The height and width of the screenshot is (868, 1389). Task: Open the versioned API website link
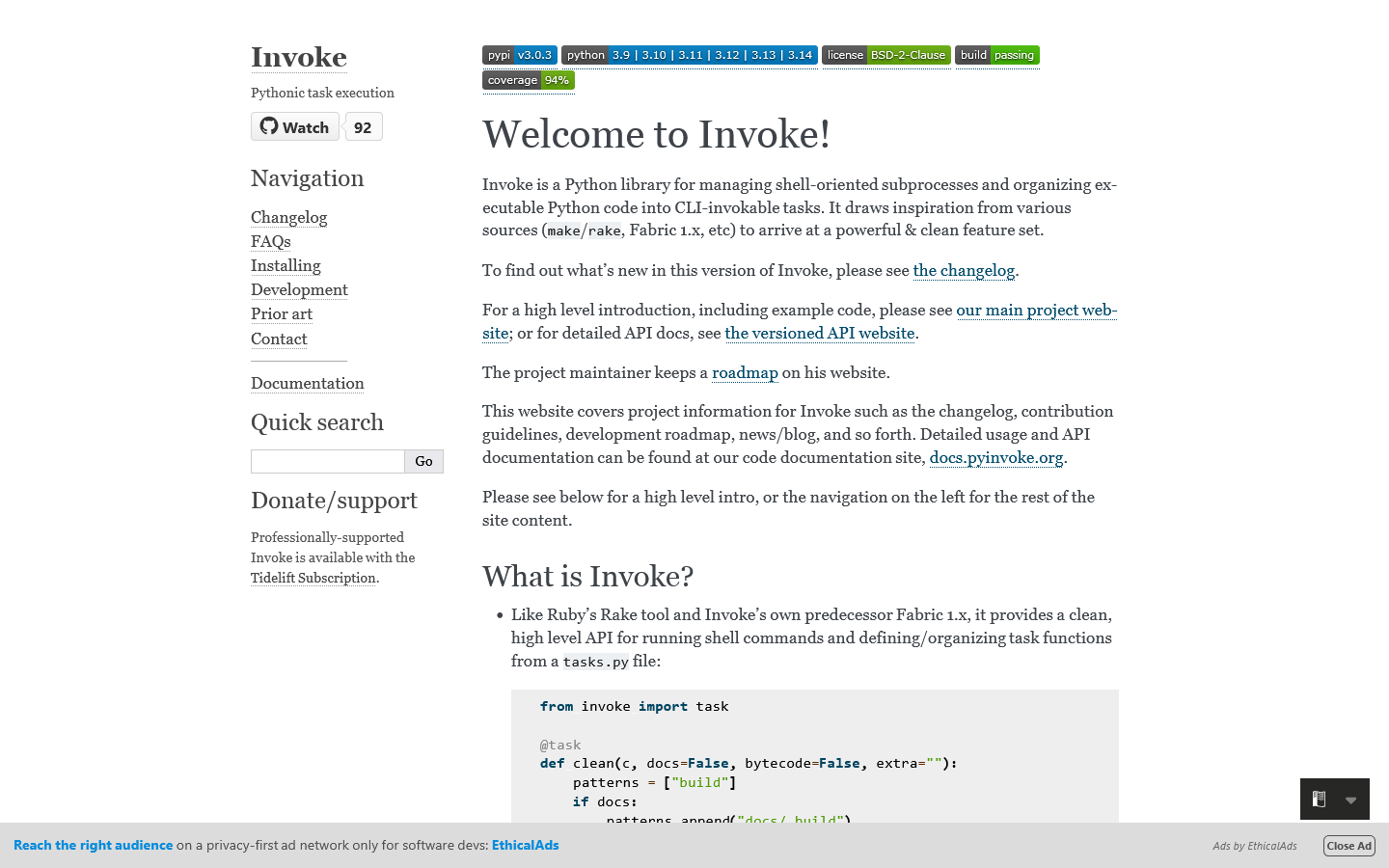click(x=820, y=333)
